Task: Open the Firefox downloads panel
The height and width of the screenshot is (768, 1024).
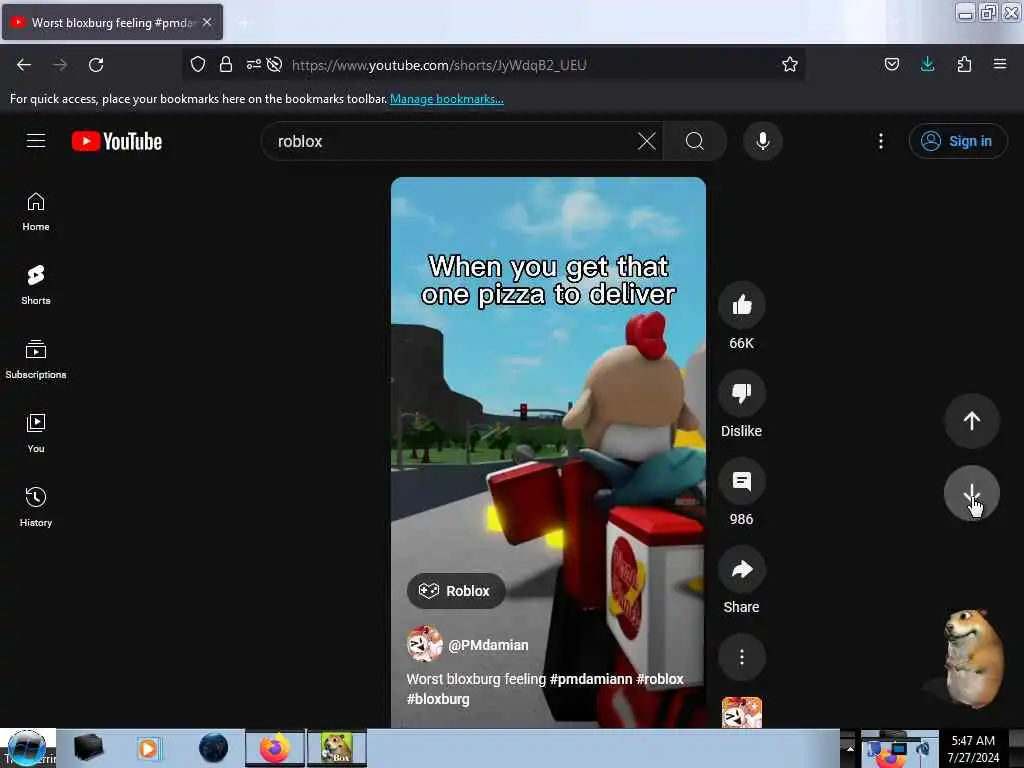Action: (x=927, y=65)
